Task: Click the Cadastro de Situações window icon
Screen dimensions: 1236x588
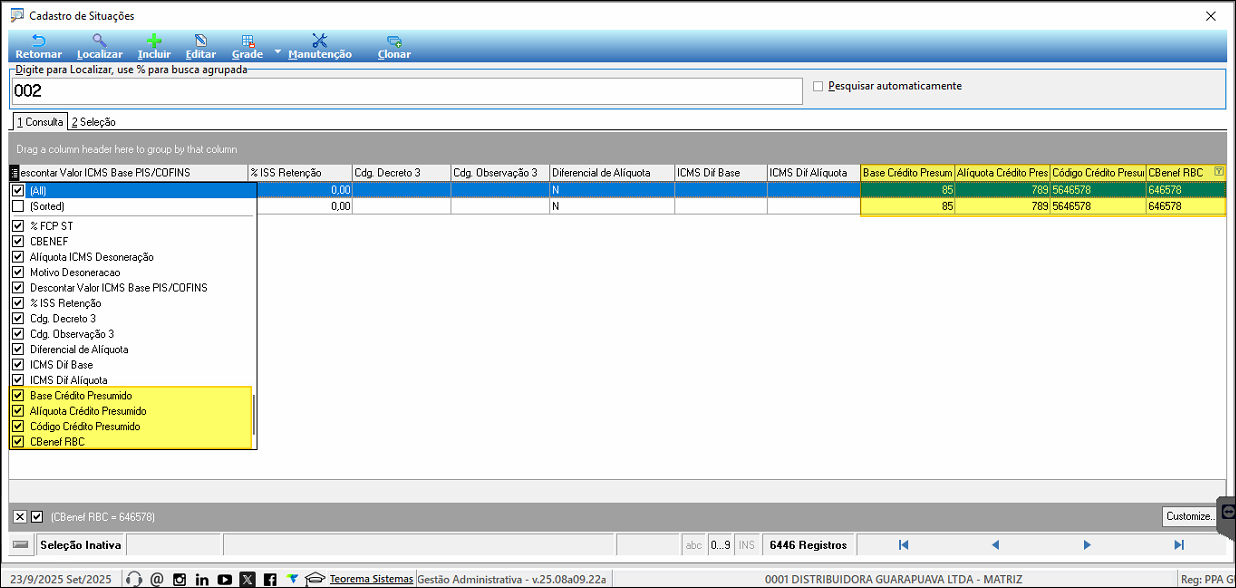Action: [x=17, y=15]
